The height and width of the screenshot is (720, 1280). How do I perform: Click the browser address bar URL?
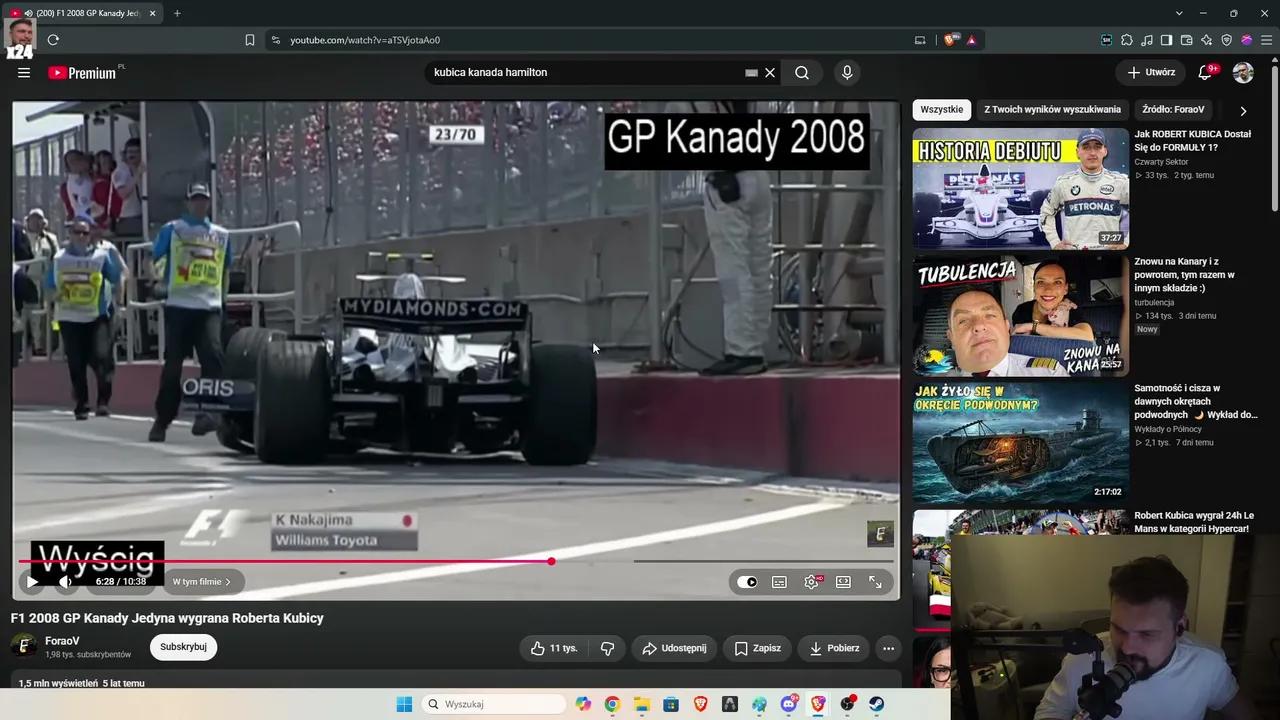(365, 40)
